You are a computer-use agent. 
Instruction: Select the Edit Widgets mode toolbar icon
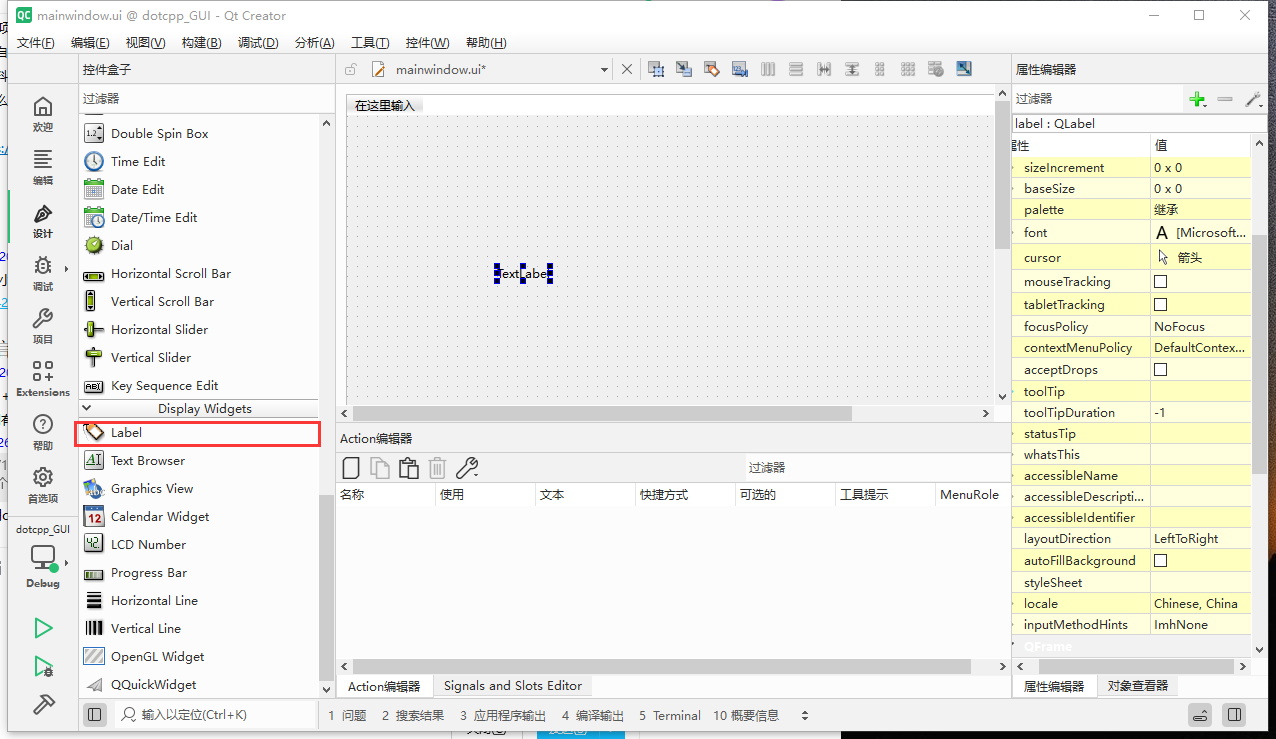click(x=656, y=69)
